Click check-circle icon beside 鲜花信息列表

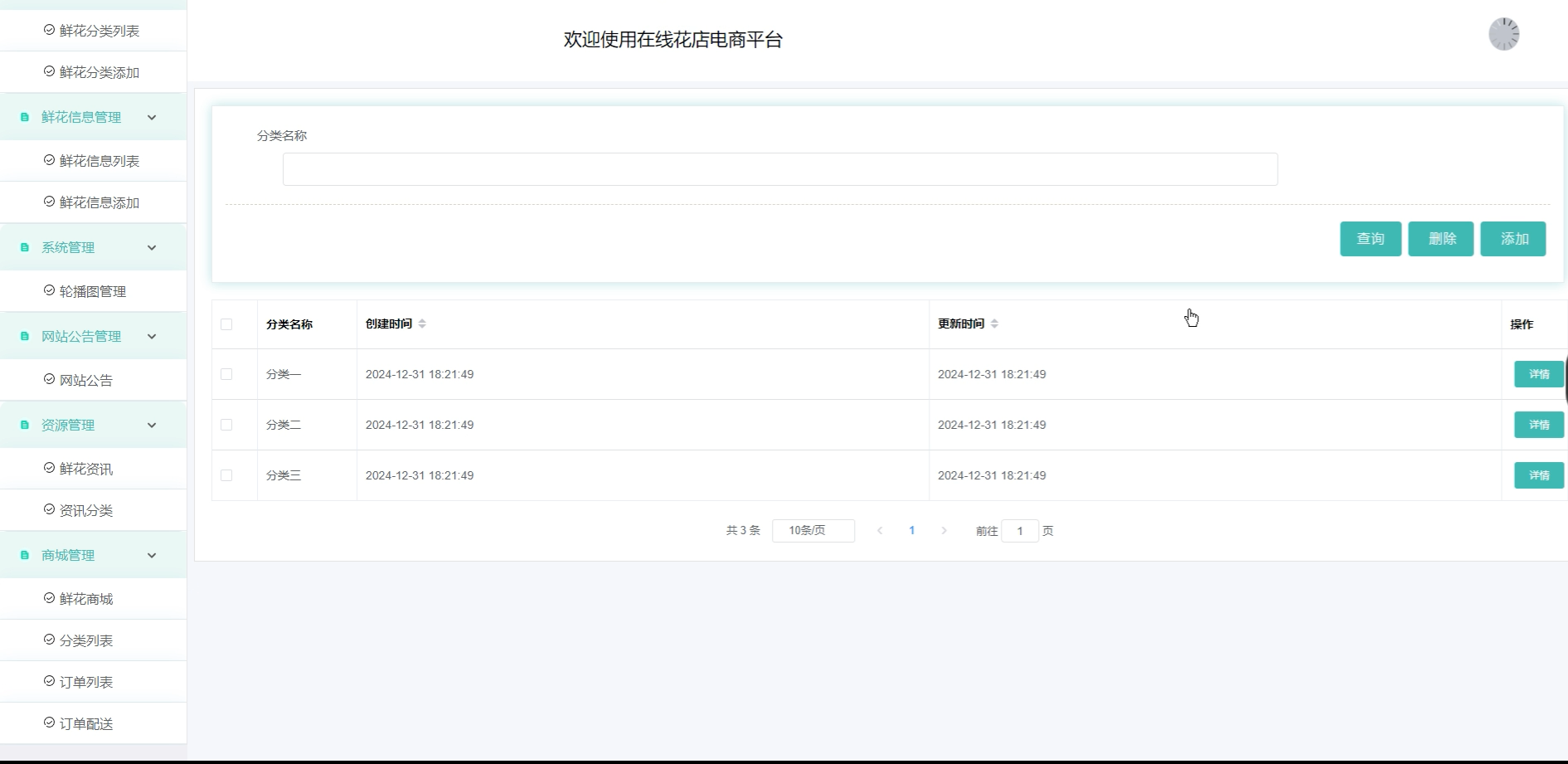click(49, 160)
